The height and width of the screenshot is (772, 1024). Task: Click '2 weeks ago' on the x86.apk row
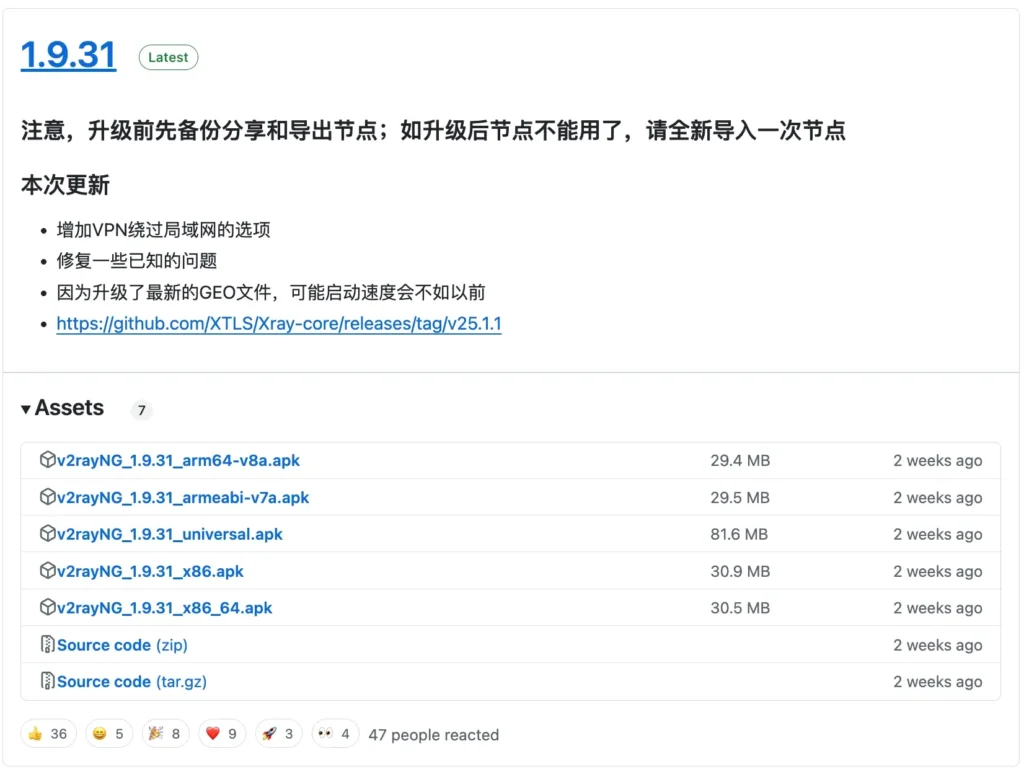[938, 571]
